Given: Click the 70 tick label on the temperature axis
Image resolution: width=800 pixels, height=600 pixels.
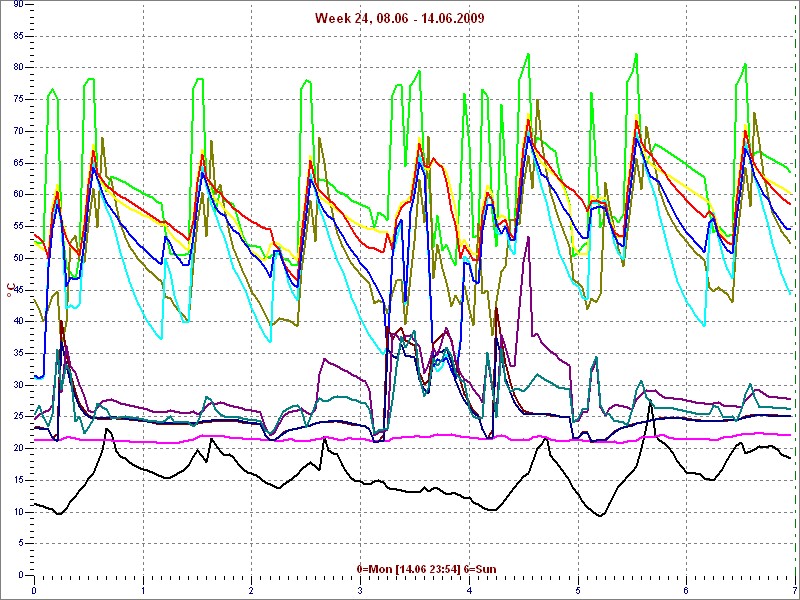Looking at the screenshot, I should pyautogui.click(x=18, y=131).
